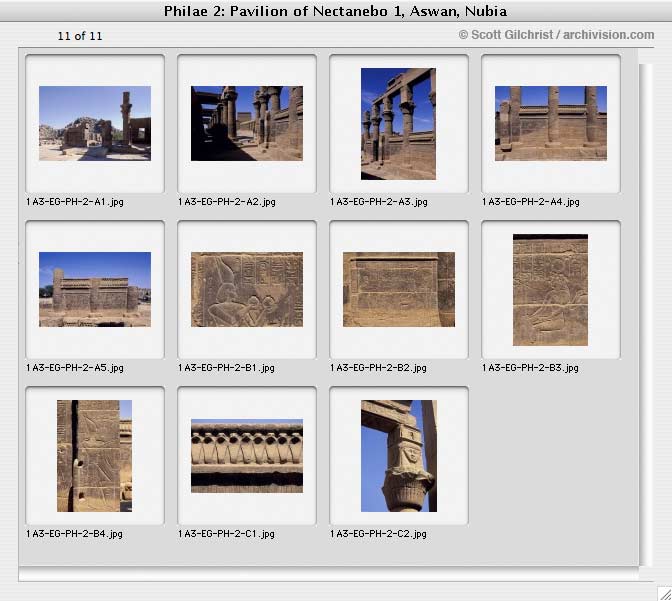
Task: Open thumbnail 1A3-EG-PH-2-A4.jpg
Action: tap(551, 123)
